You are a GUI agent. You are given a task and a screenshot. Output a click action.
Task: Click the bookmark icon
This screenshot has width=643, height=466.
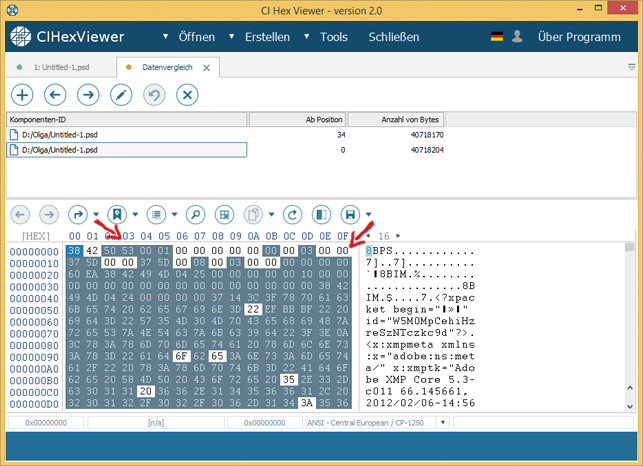coord(117,214)
